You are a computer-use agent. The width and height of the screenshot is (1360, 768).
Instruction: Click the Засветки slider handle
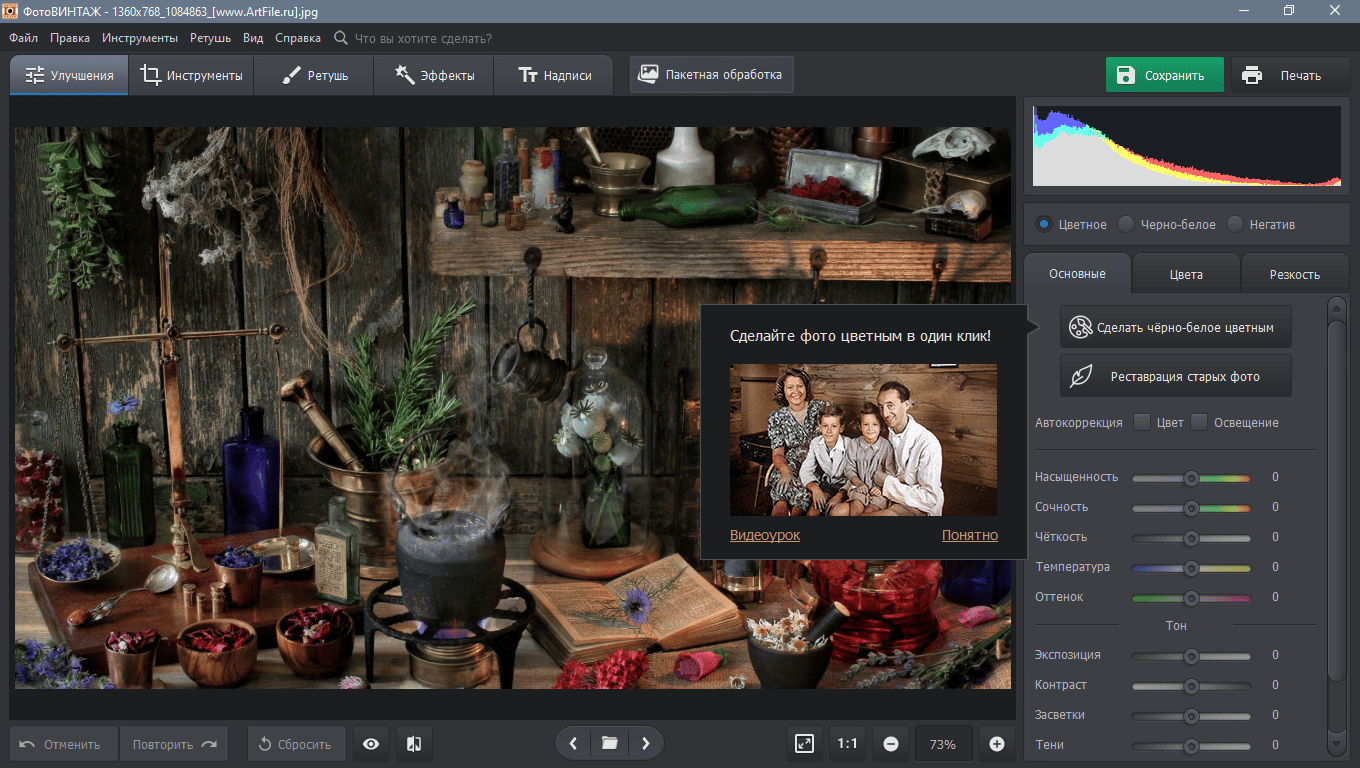1191,716
